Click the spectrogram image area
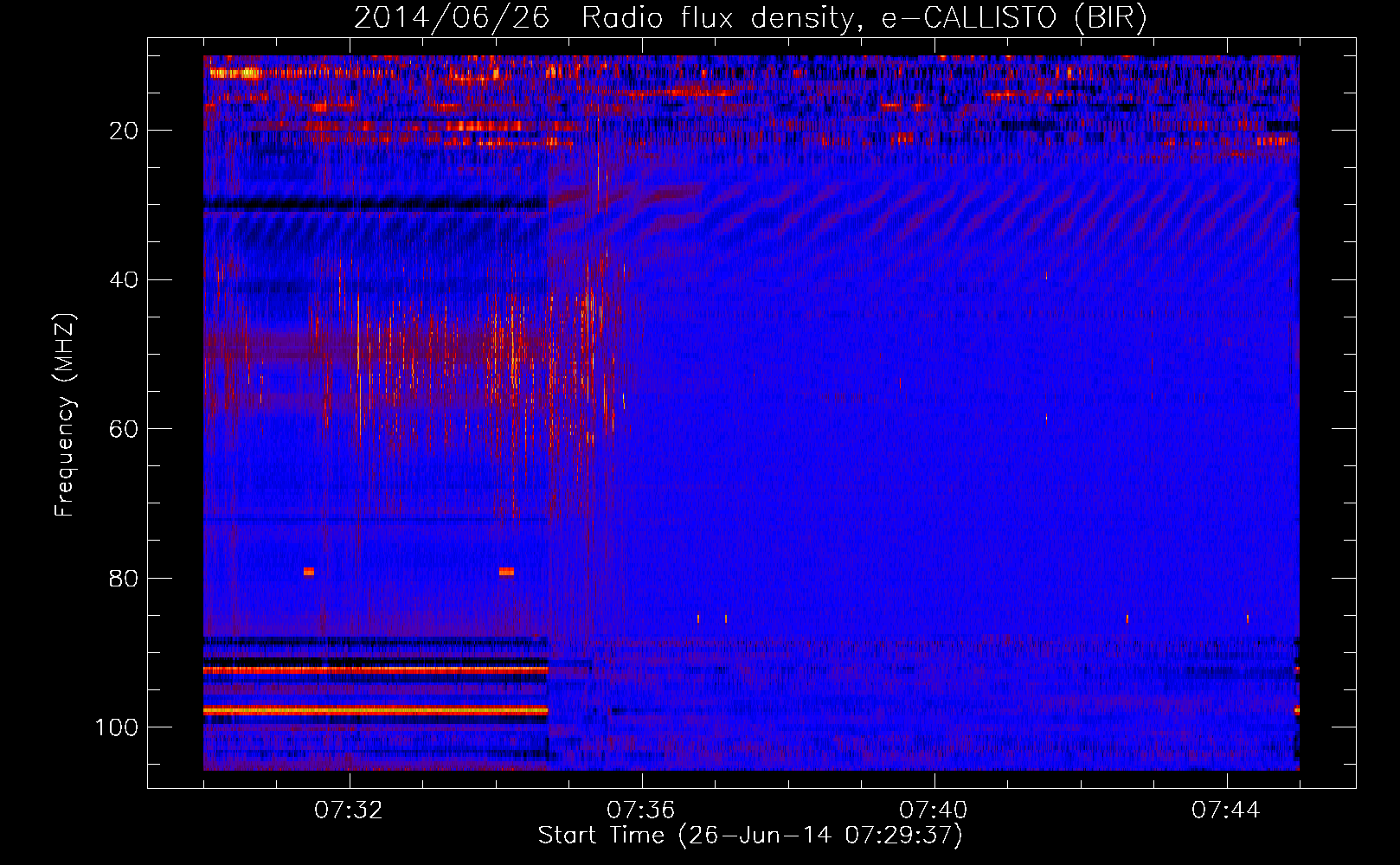Screen dimensions: 1400x865 click(751, 413)
